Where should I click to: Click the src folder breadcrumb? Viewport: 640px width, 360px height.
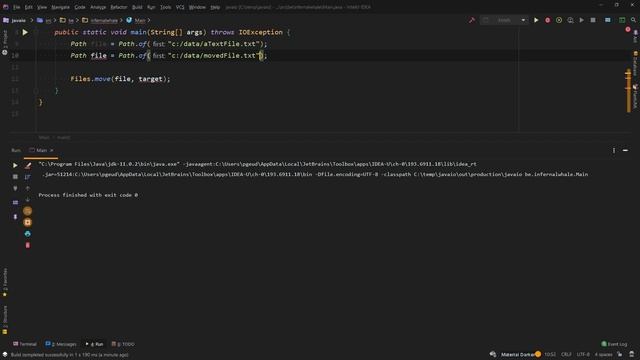point(44,20)
